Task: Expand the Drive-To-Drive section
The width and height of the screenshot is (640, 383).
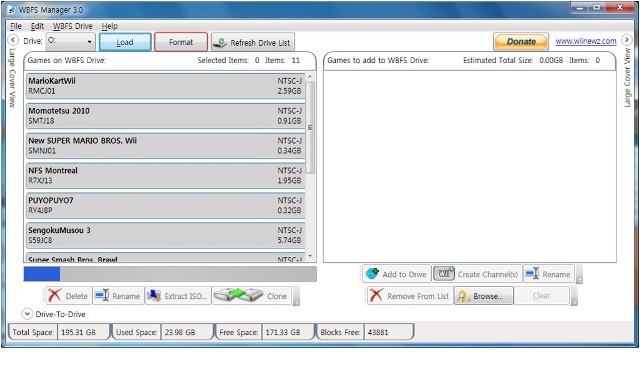Action: pyautogui.click(x=27, y=314)
